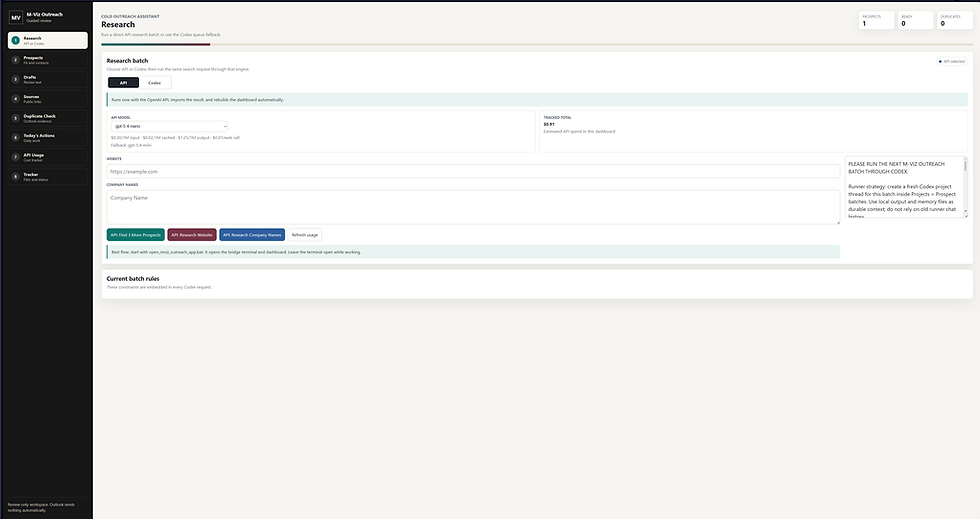Open API Usage cost tracker
Image resolution: width=980 pixels, height=519 pixels.
[x=48, y=157]
